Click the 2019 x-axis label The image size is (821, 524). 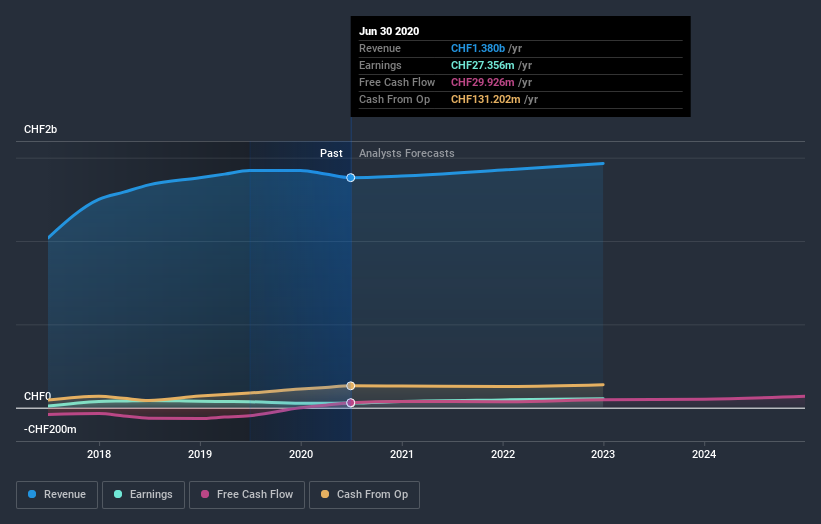(200, 454)
